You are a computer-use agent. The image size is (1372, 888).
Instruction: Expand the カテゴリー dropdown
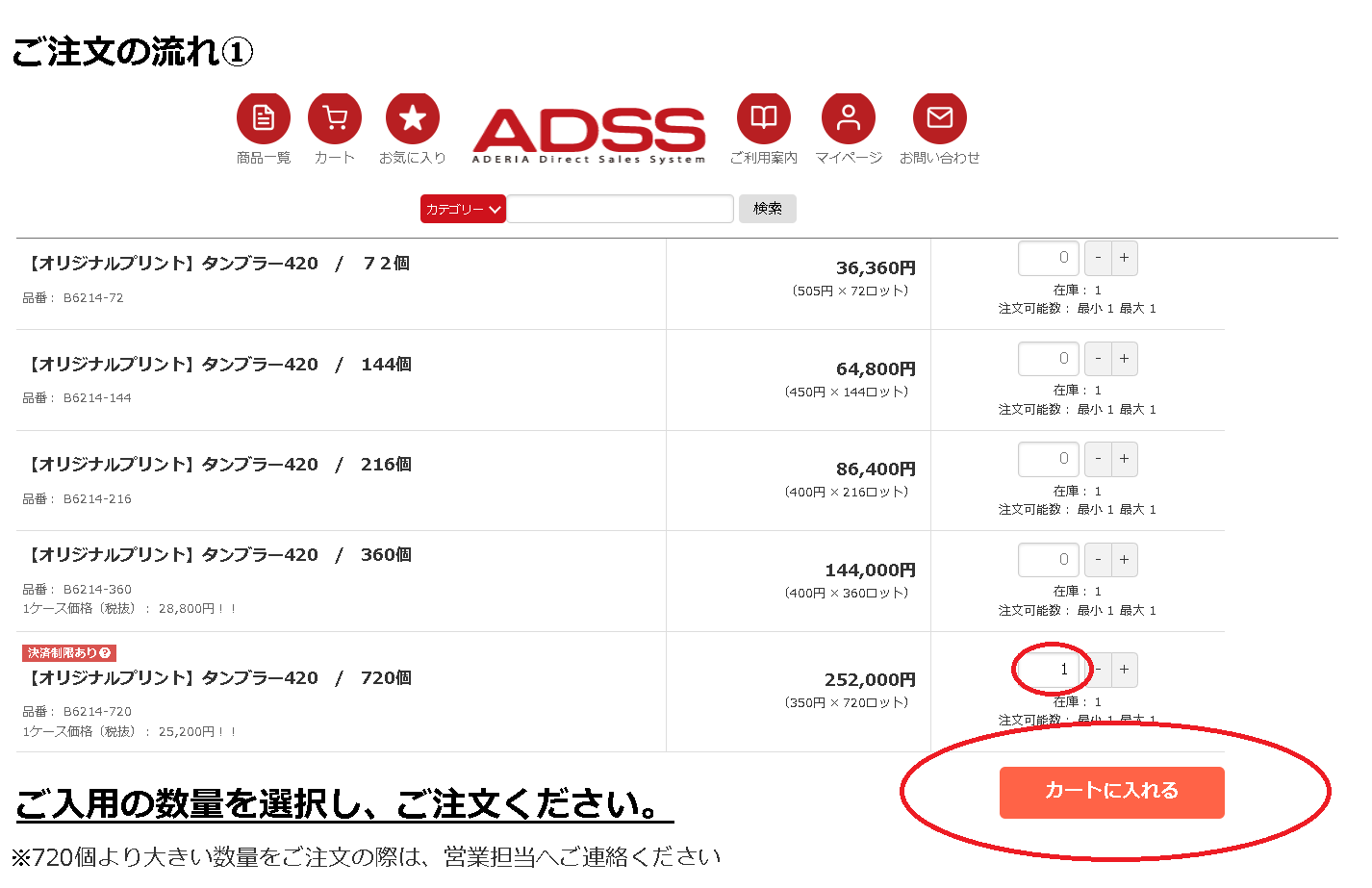tap(463, 209)
